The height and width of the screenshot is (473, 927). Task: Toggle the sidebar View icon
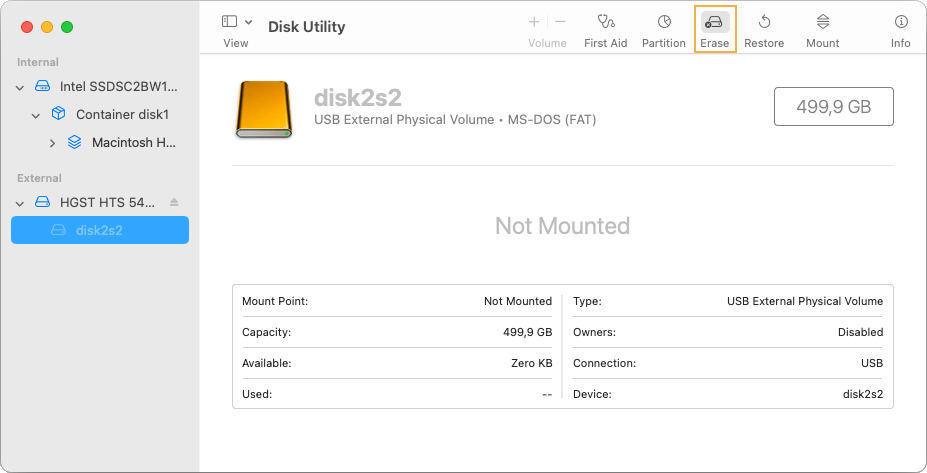tap(229, 22)
